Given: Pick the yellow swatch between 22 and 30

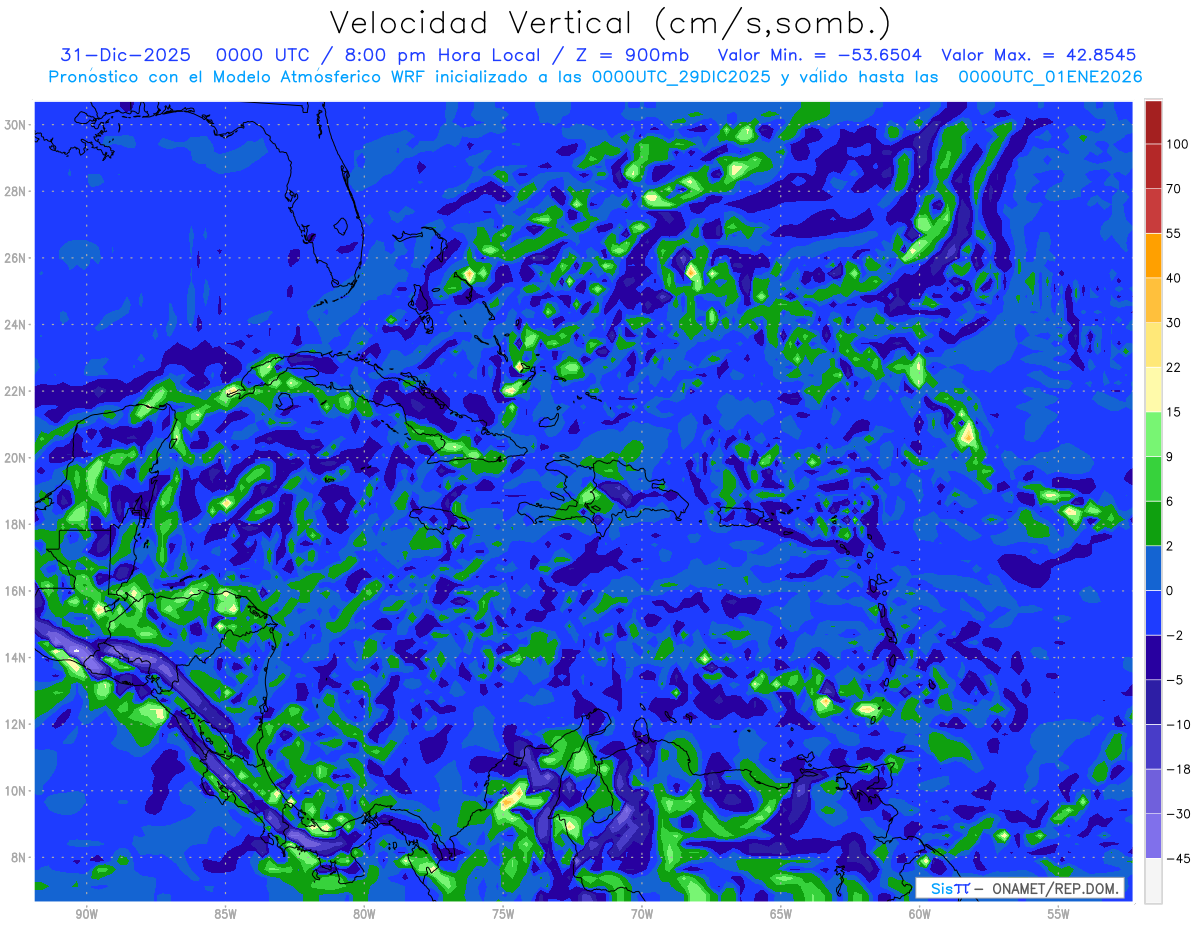Looking at the screenshot, I should coord(1153,345).
